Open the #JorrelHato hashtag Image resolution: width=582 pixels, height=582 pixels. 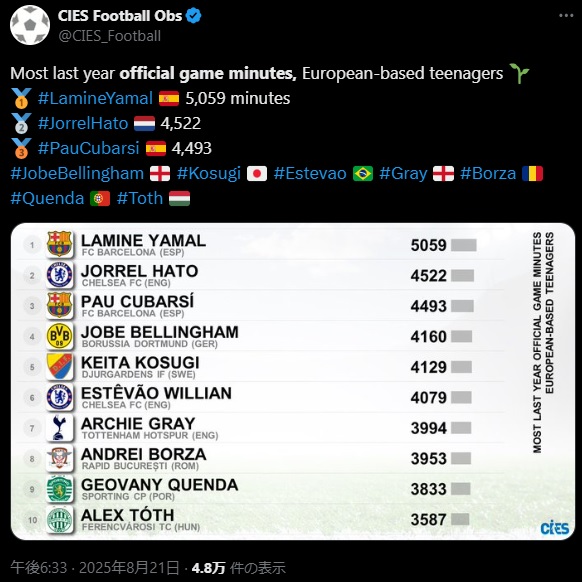click(x=83, y=123)
